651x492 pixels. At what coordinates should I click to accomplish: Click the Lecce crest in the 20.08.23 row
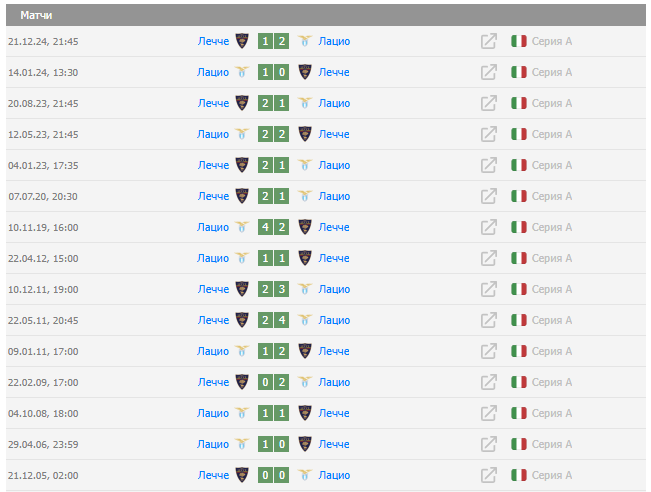tap(242, 103)
